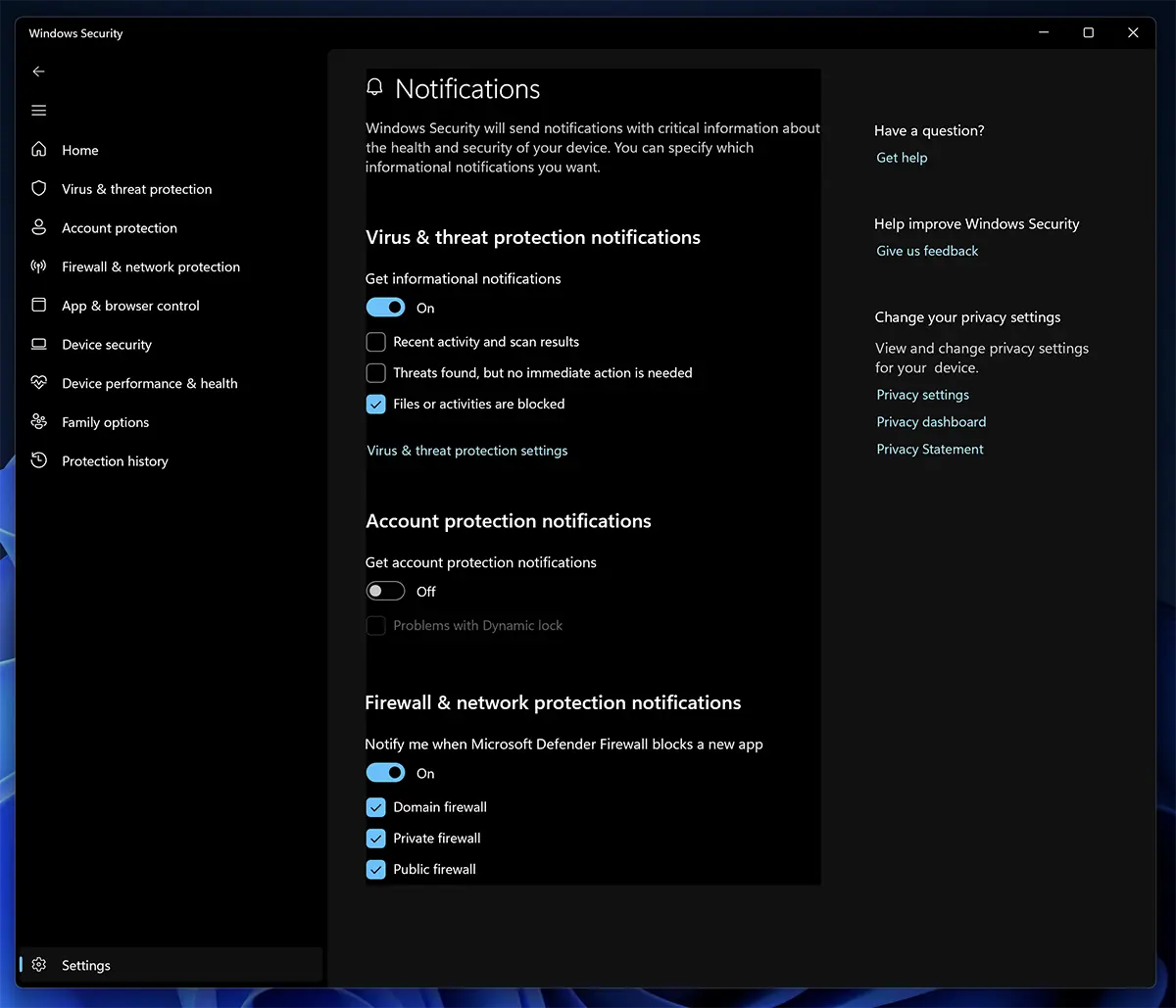Image resolution: width=1176 pixels, height=1008 pixels.
Task: Open Protection history page
Action: pos(171,461)
